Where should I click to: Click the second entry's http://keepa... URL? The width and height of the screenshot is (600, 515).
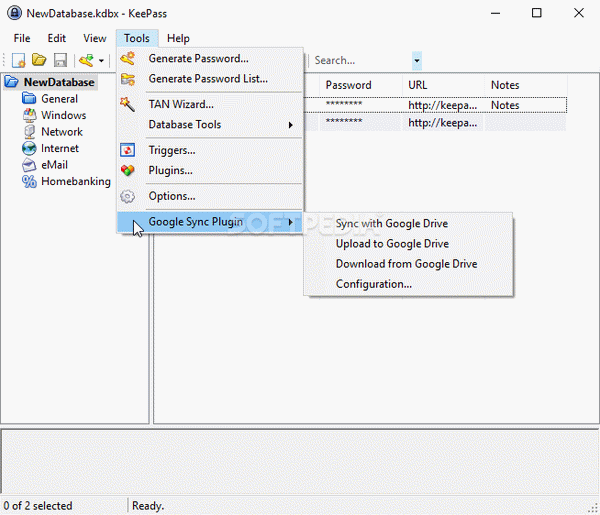pyautogui.click(x=442, y=123)
